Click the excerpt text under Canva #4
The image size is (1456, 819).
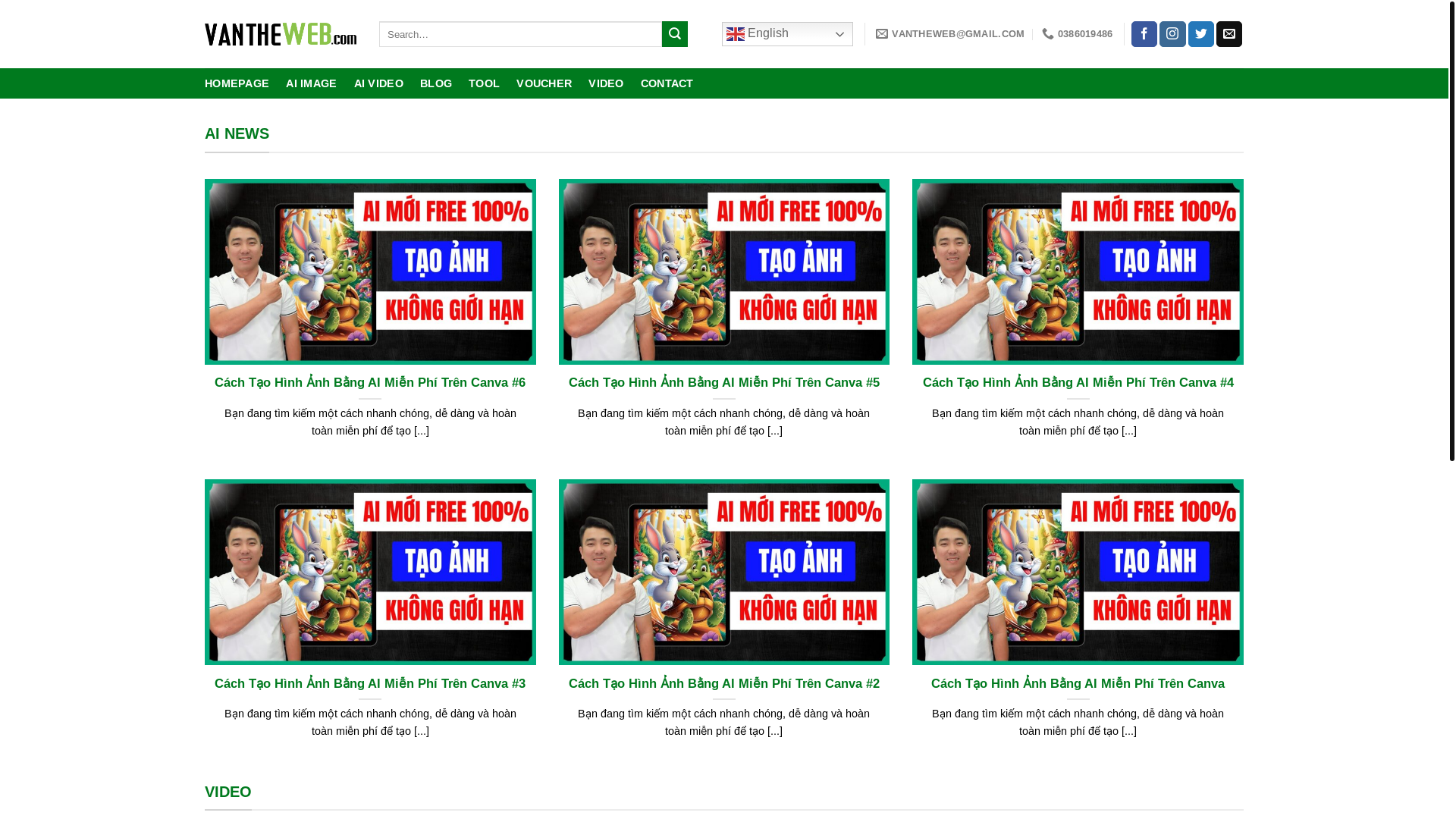click(x=1078, y=422)
